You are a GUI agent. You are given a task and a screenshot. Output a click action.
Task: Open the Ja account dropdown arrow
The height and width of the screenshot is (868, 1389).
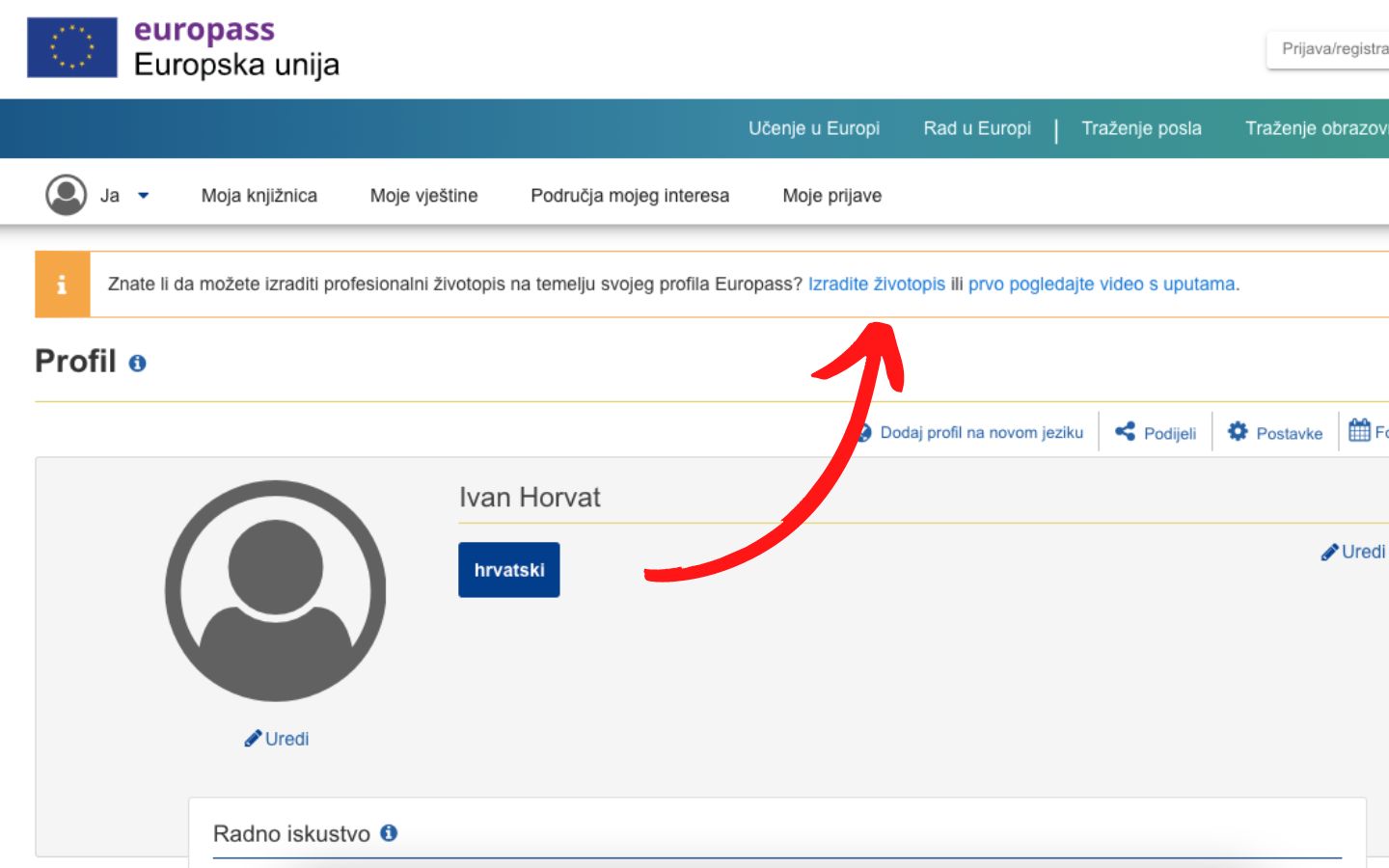[x=144, y=196]
